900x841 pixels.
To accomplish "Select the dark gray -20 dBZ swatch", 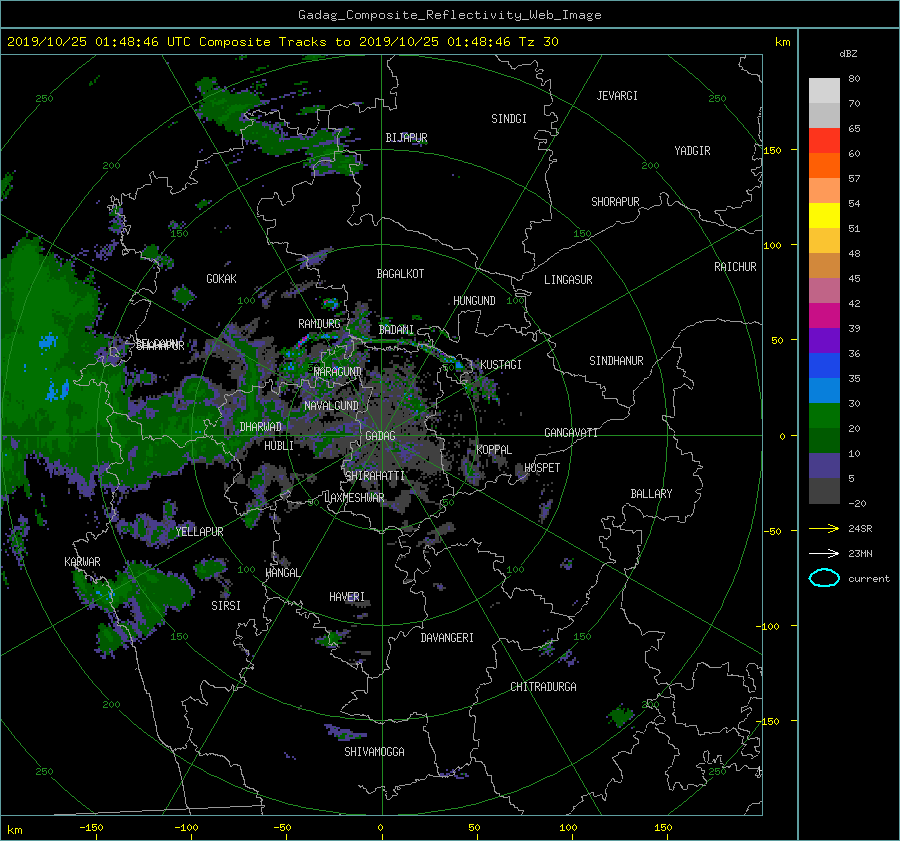I will click(824, 491).
